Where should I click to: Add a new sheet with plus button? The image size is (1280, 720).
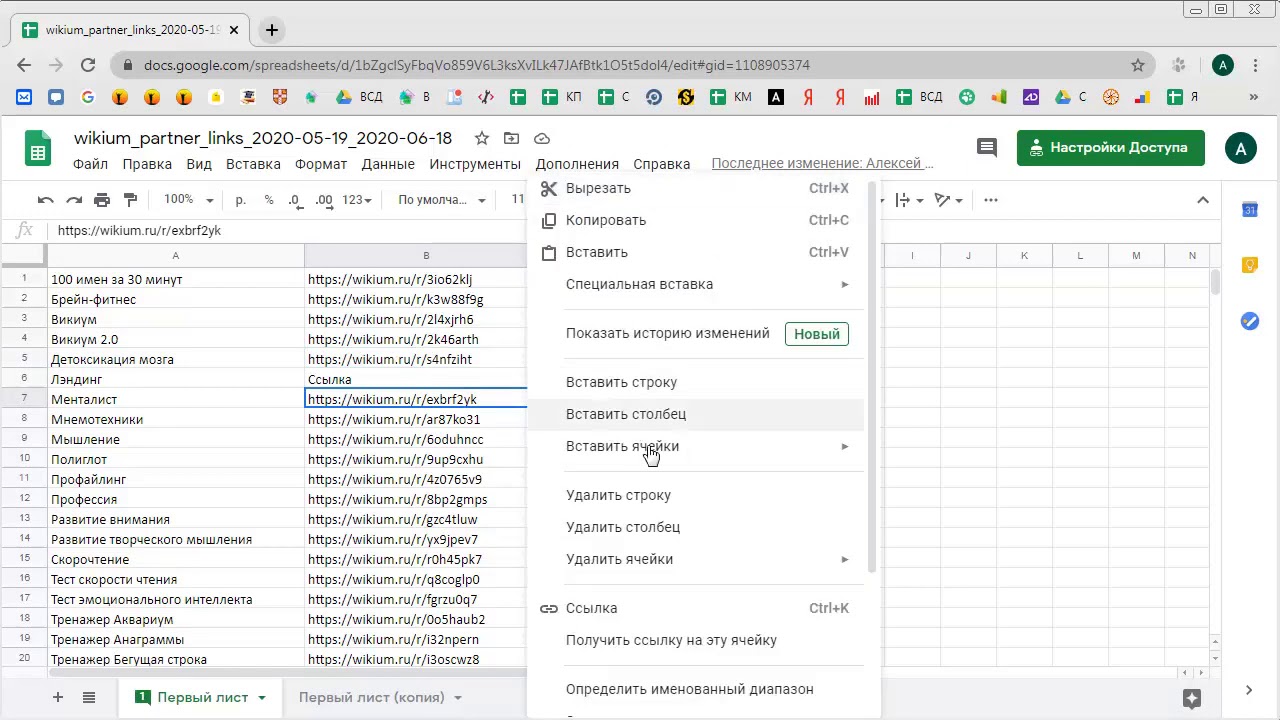click(58, 698)
